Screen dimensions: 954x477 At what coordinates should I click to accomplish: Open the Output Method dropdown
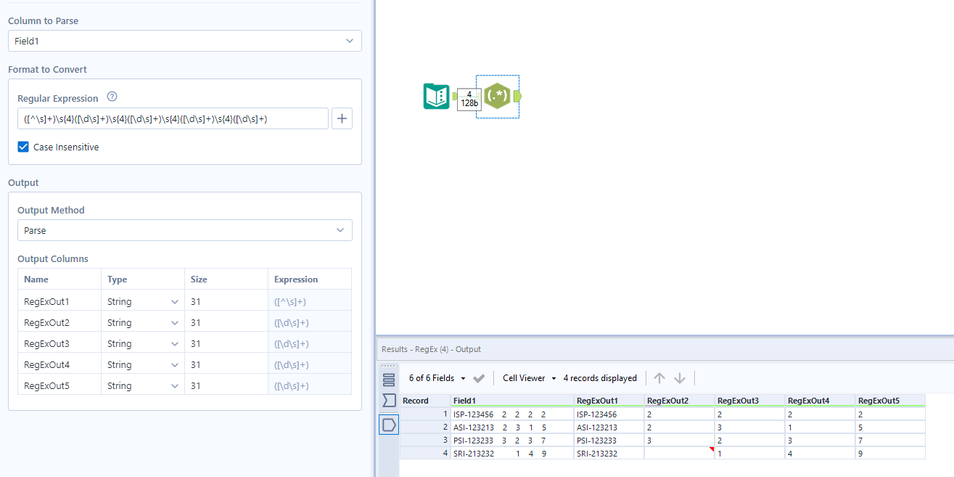click(185, 231)
